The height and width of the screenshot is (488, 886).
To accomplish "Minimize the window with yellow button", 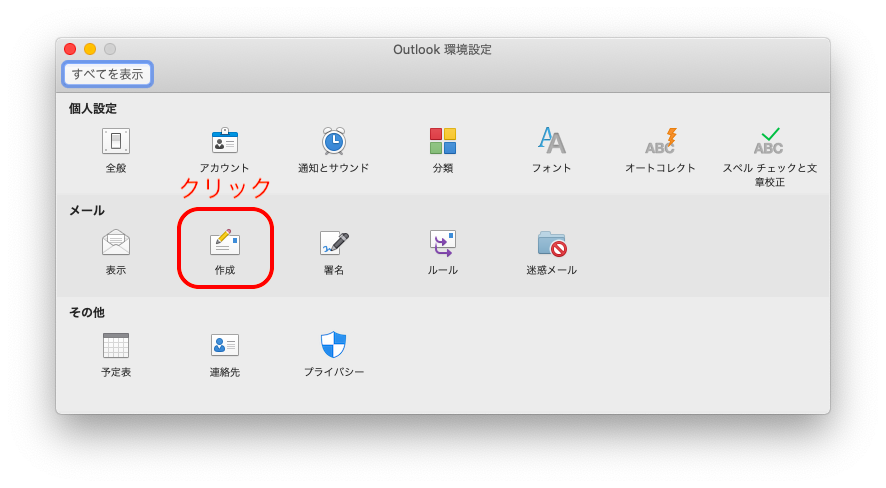I will pyautogui.click(x=90, y=49).
